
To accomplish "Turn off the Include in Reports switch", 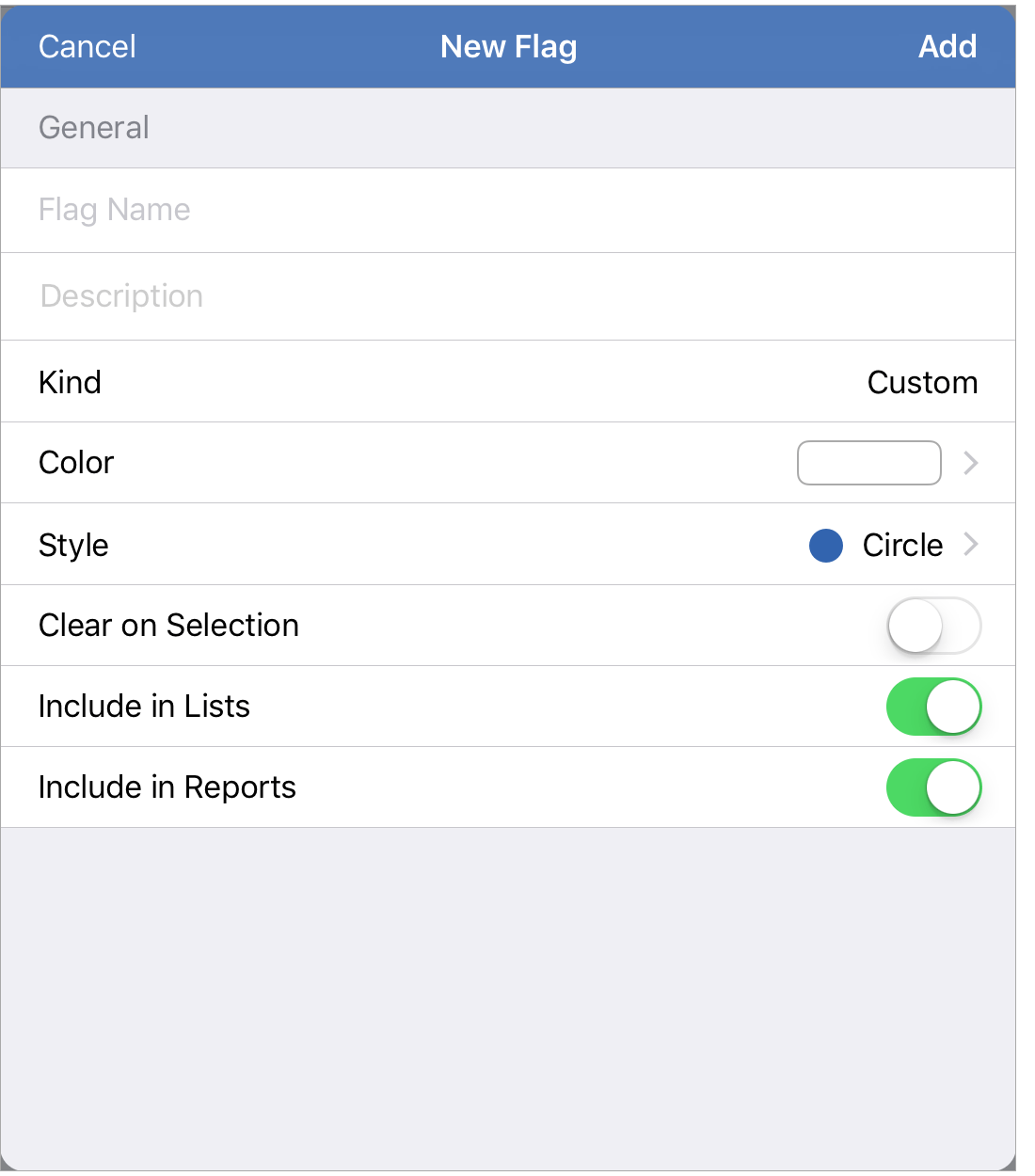I will [933, 787].
